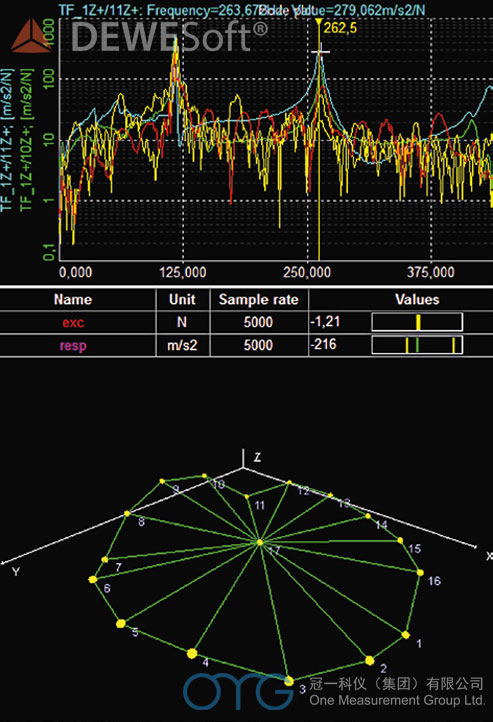Click the 'Name' column header
Viewport: 493px width, 722px height.
click(73, 300)
